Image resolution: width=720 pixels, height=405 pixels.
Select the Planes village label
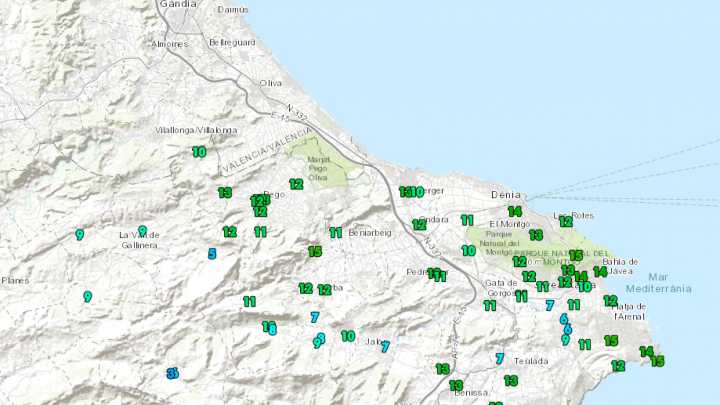(14, 281)
